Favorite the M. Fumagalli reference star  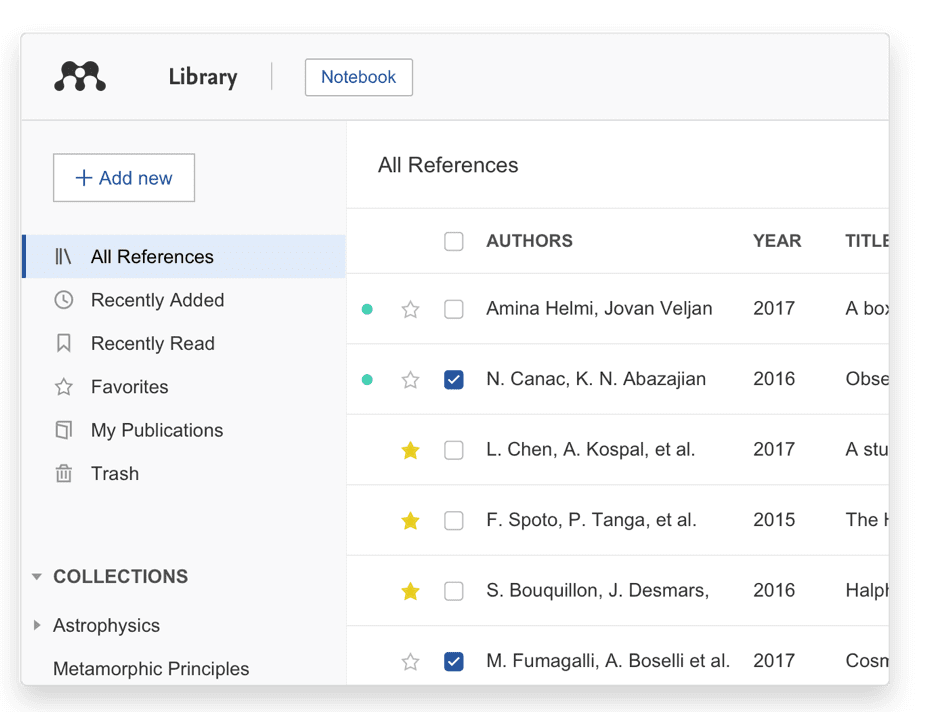[x=410, y=661]
